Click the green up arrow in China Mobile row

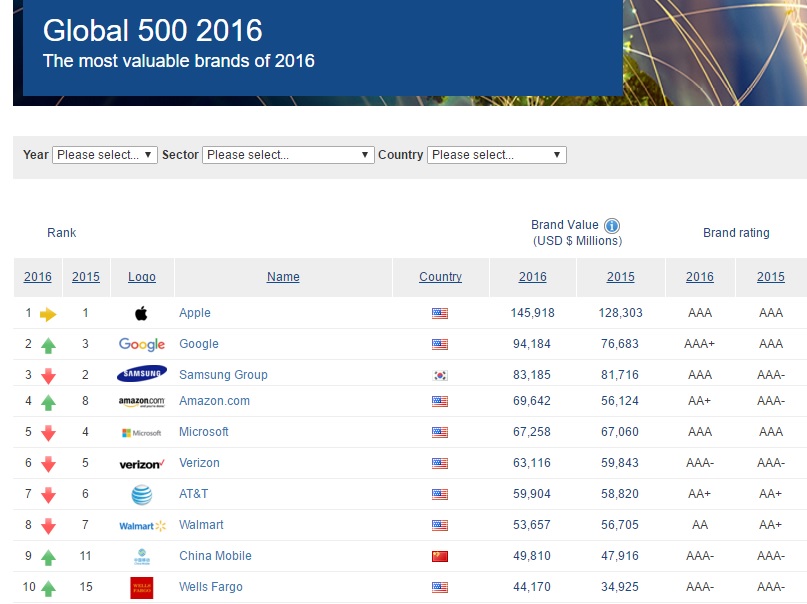click(48, 557)
